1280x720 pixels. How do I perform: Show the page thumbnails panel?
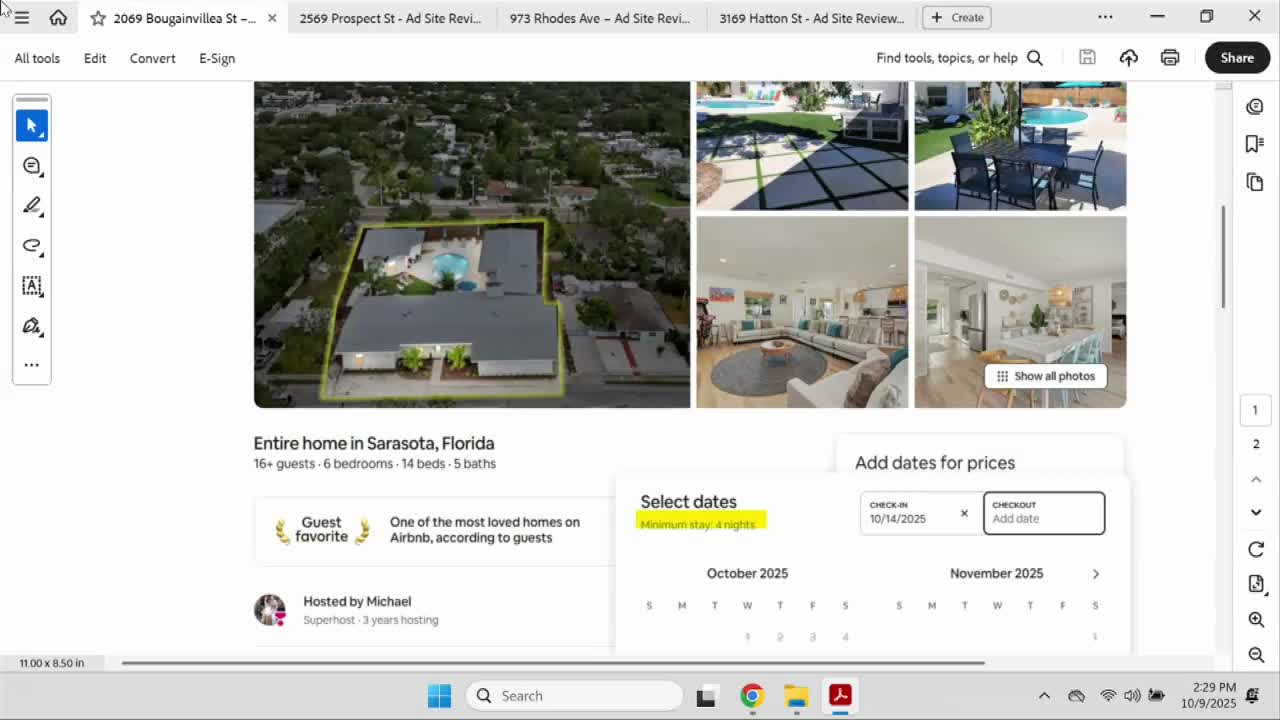coord(1255,181)
